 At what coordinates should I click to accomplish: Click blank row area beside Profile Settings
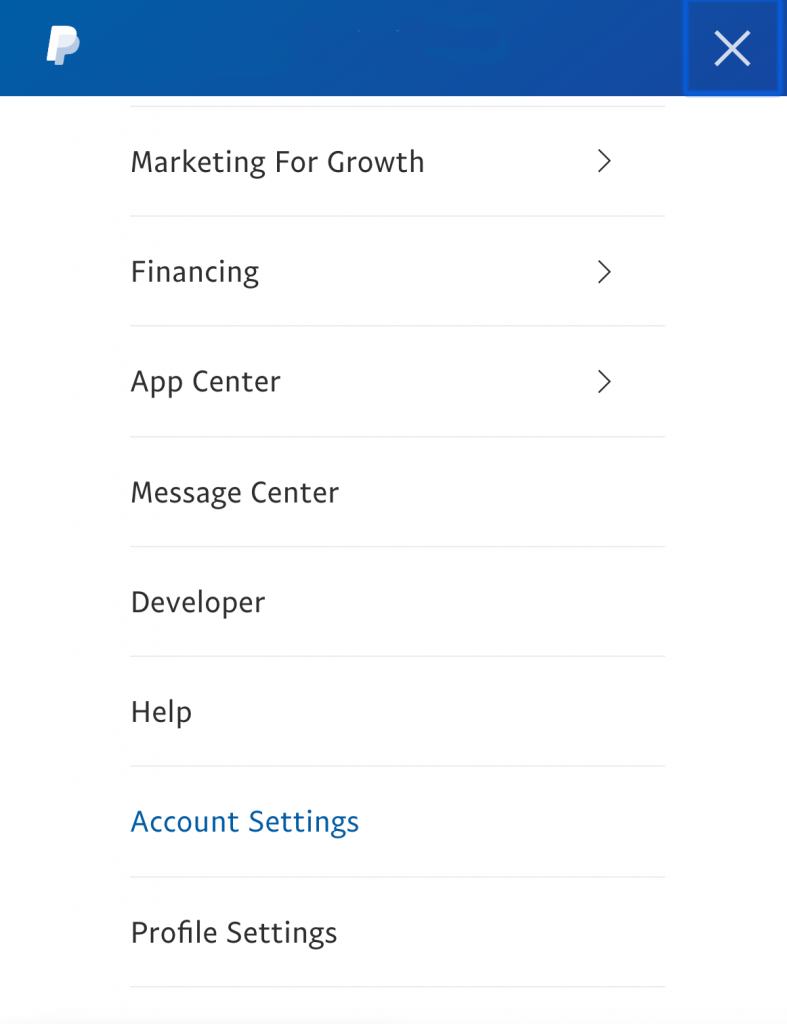coord(501,933)
